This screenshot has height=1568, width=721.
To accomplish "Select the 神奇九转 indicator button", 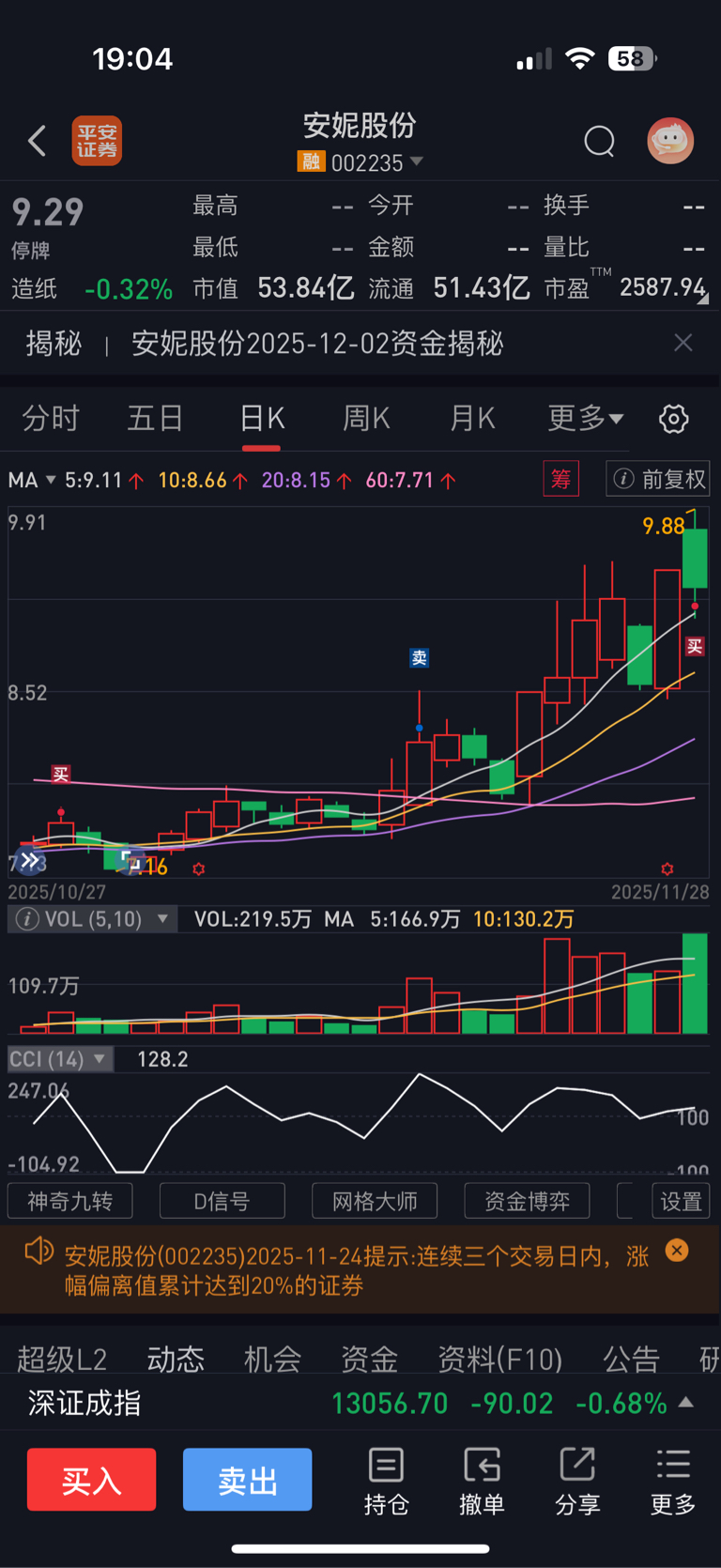I will point(69,1201).
